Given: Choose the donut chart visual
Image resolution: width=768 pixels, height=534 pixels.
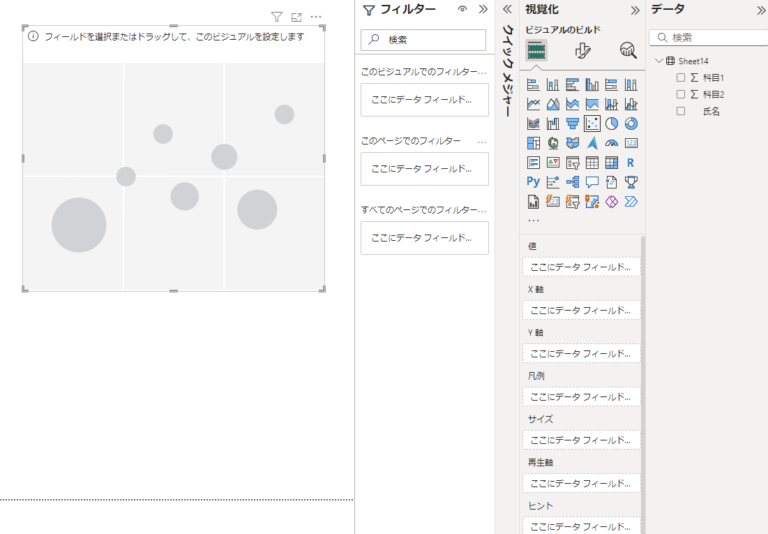Looking at the screenshot, I should tap(631, 124).
